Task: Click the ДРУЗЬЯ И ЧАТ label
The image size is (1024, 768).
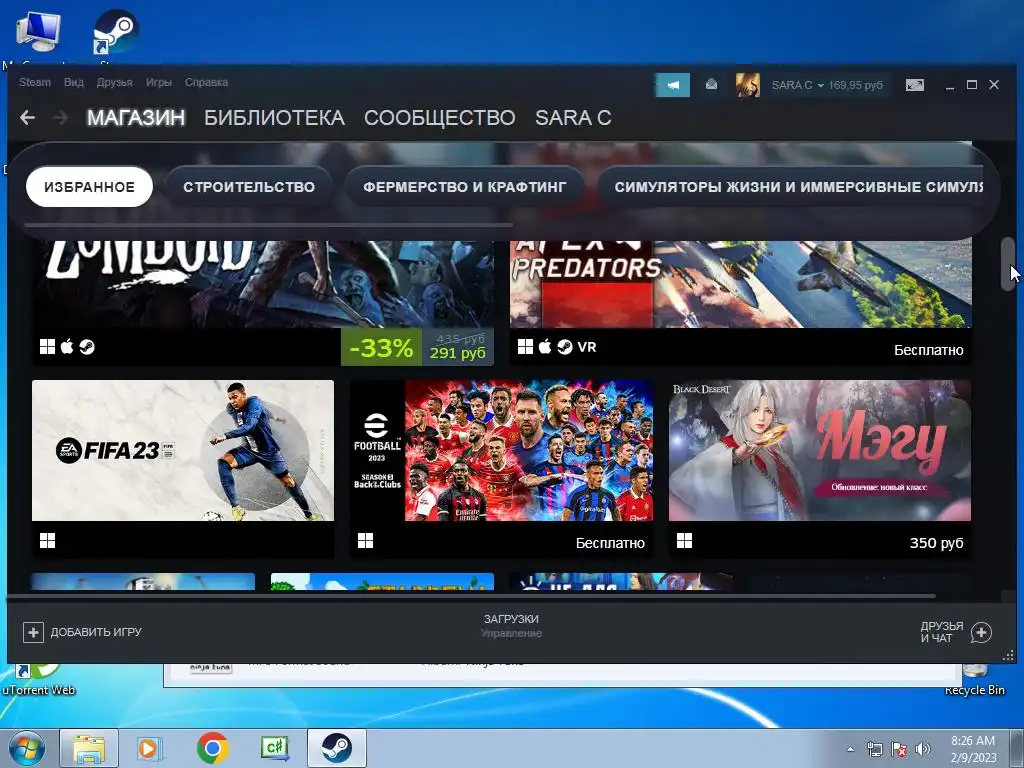Action: (942, 632)
